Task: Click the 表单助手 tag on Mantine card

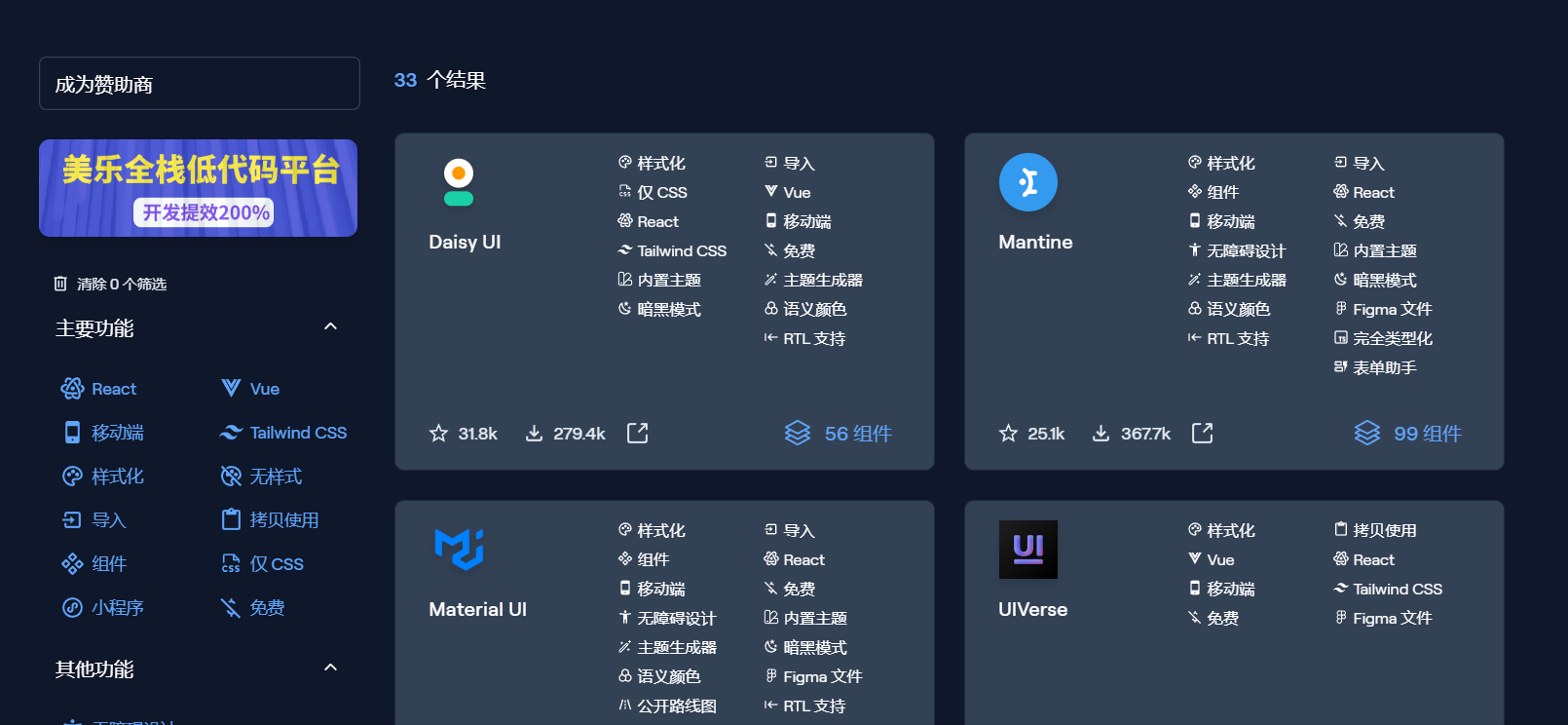Action: pos(1375,367)
